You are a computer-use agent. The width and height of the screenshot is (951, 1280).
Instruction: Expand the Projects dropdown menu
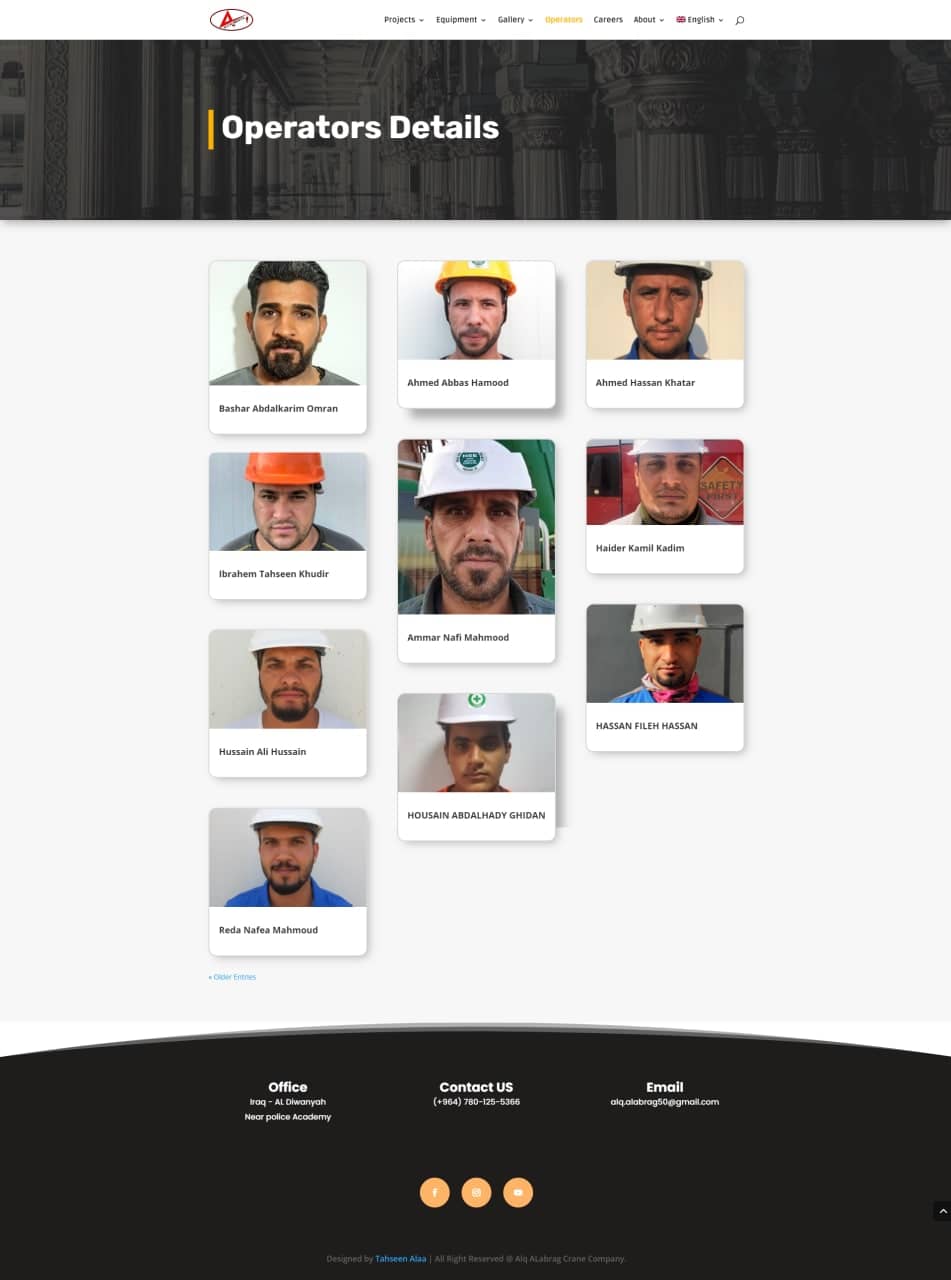404,20
